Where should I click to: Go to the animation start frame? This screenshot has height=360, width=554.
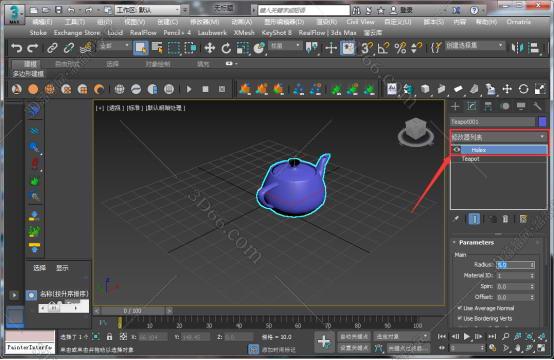pyautogui.click(x=442, y=336)
